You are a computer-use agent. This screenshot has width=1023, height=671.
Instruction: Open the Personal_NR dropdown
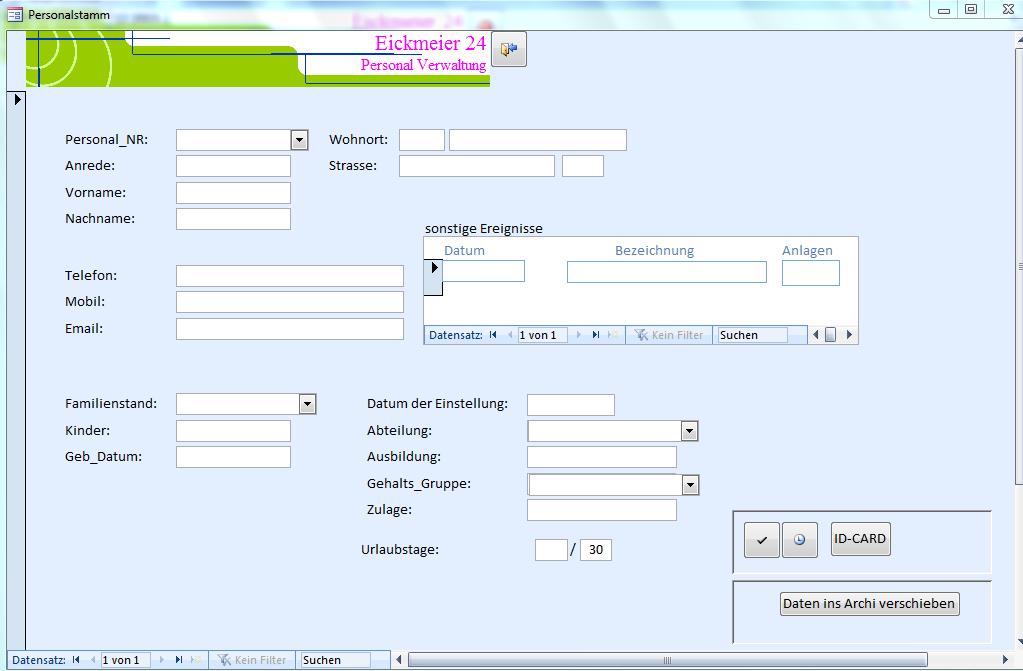coord(299,140)
